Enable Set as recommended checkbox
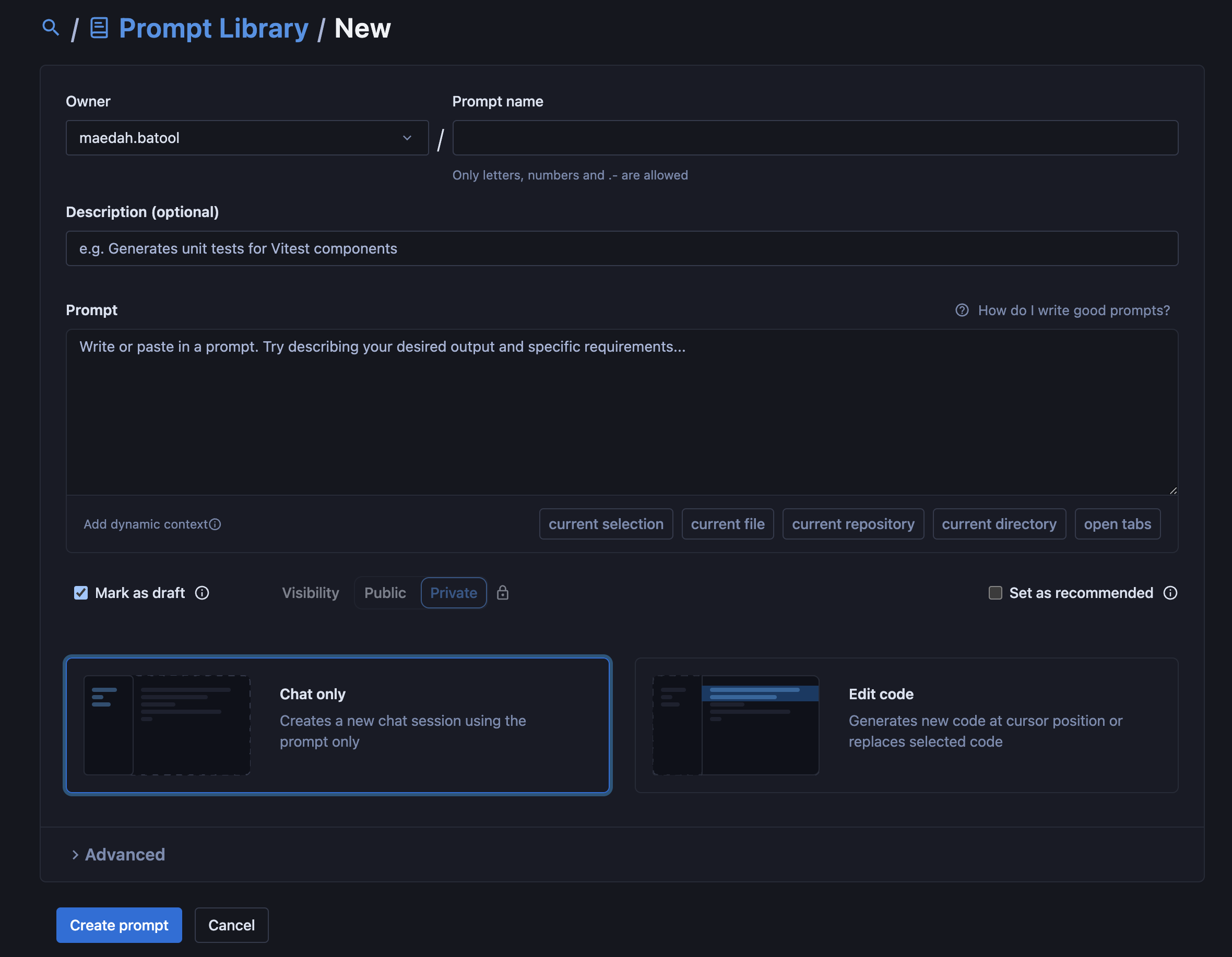Viewport: 1232px width, 957px height. 995,593
